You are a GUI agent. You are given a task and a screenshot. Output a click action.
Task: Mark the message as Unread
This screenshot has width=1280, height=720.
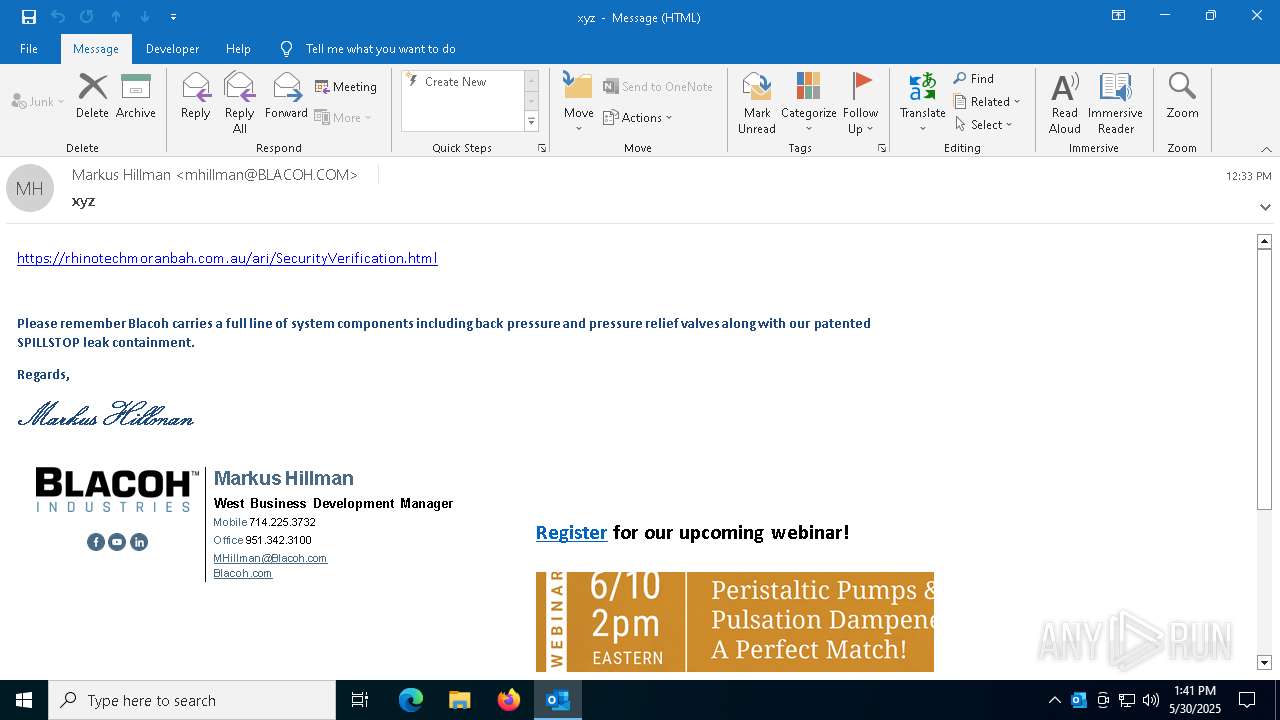click(757, 102)
